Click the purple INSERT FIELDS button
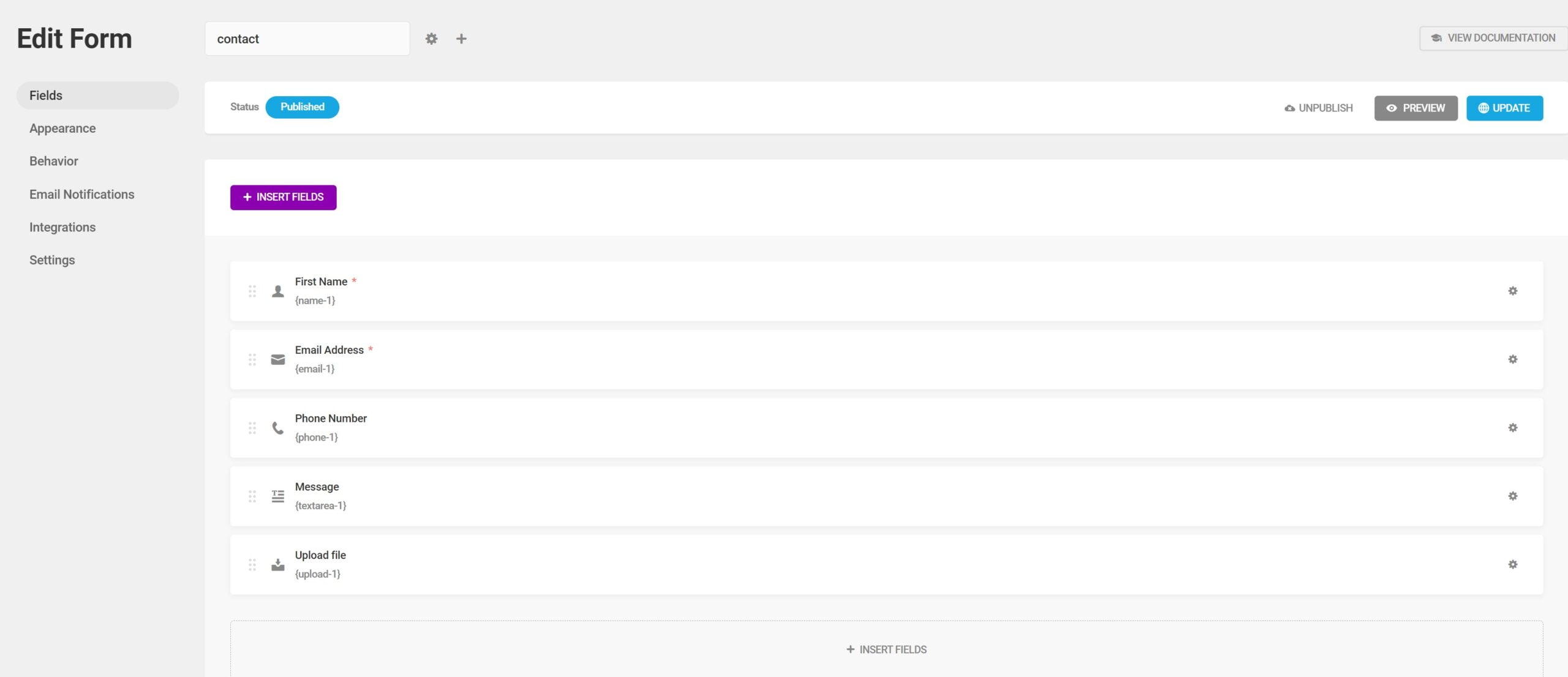This screenshot has height=677, width=1568. tap(283, 197)
